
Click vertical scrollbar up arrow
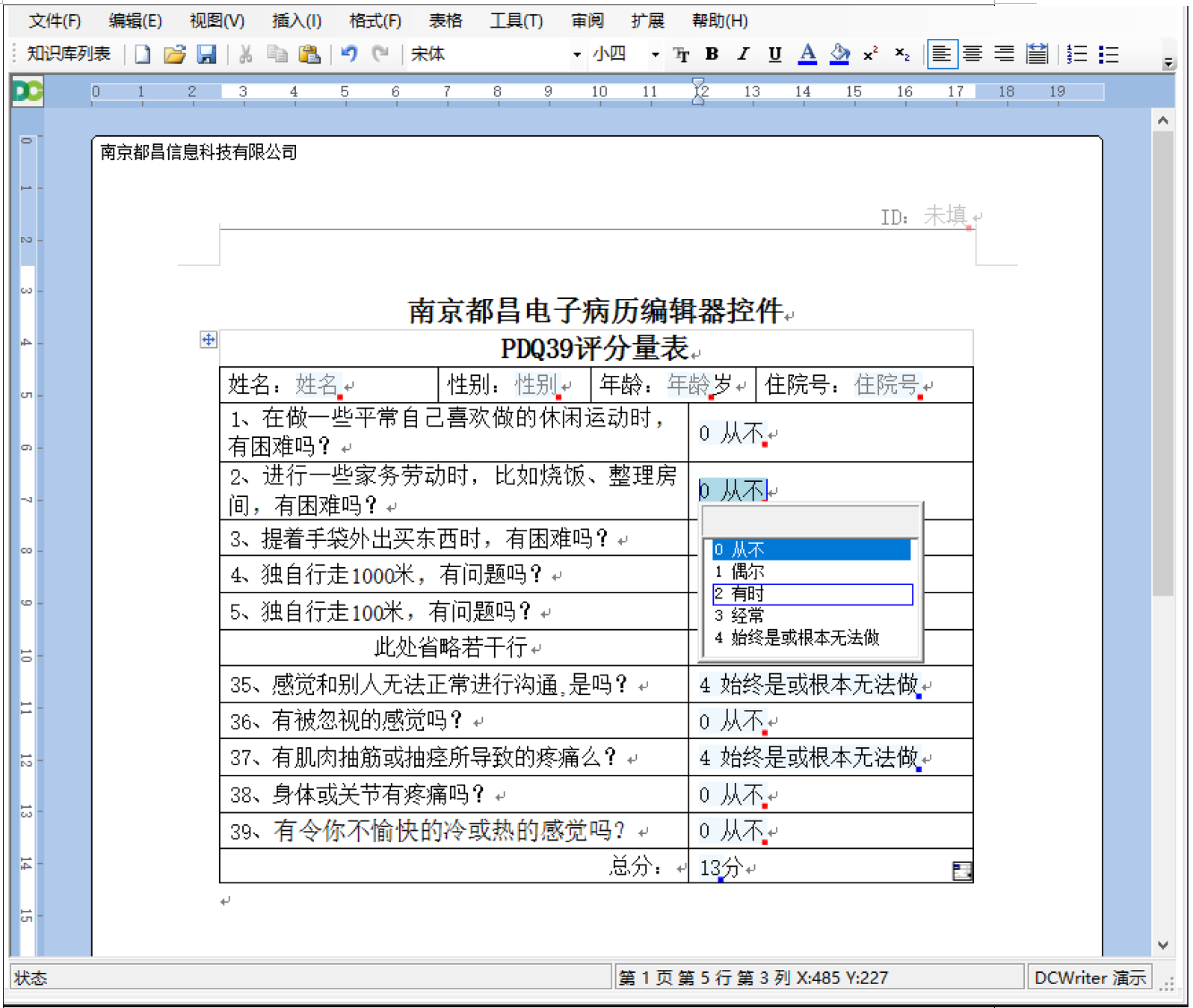point(1162,120)
